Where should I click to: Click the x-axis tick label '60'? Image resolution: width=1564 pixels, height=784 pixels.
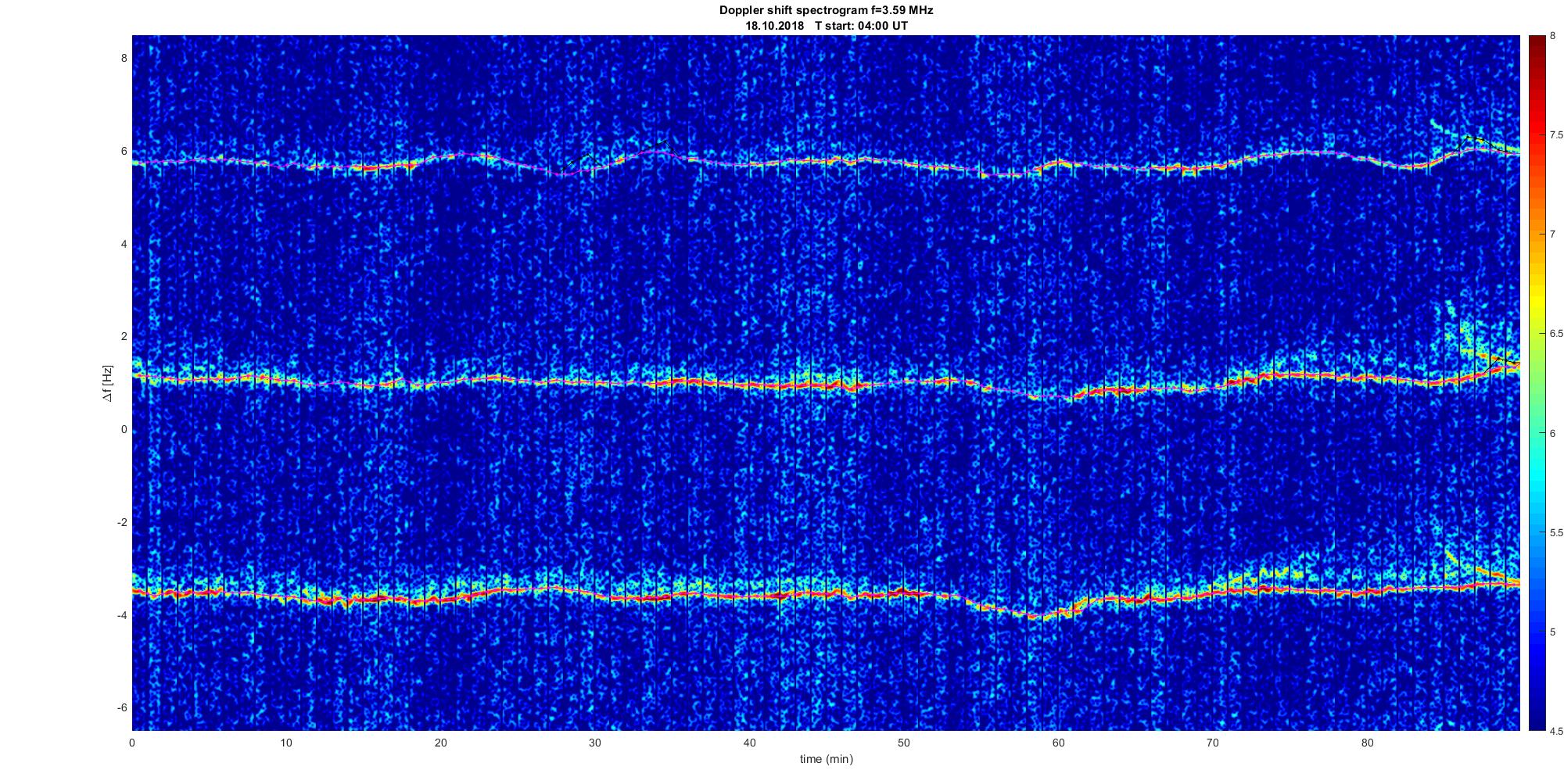[1058, 743]
